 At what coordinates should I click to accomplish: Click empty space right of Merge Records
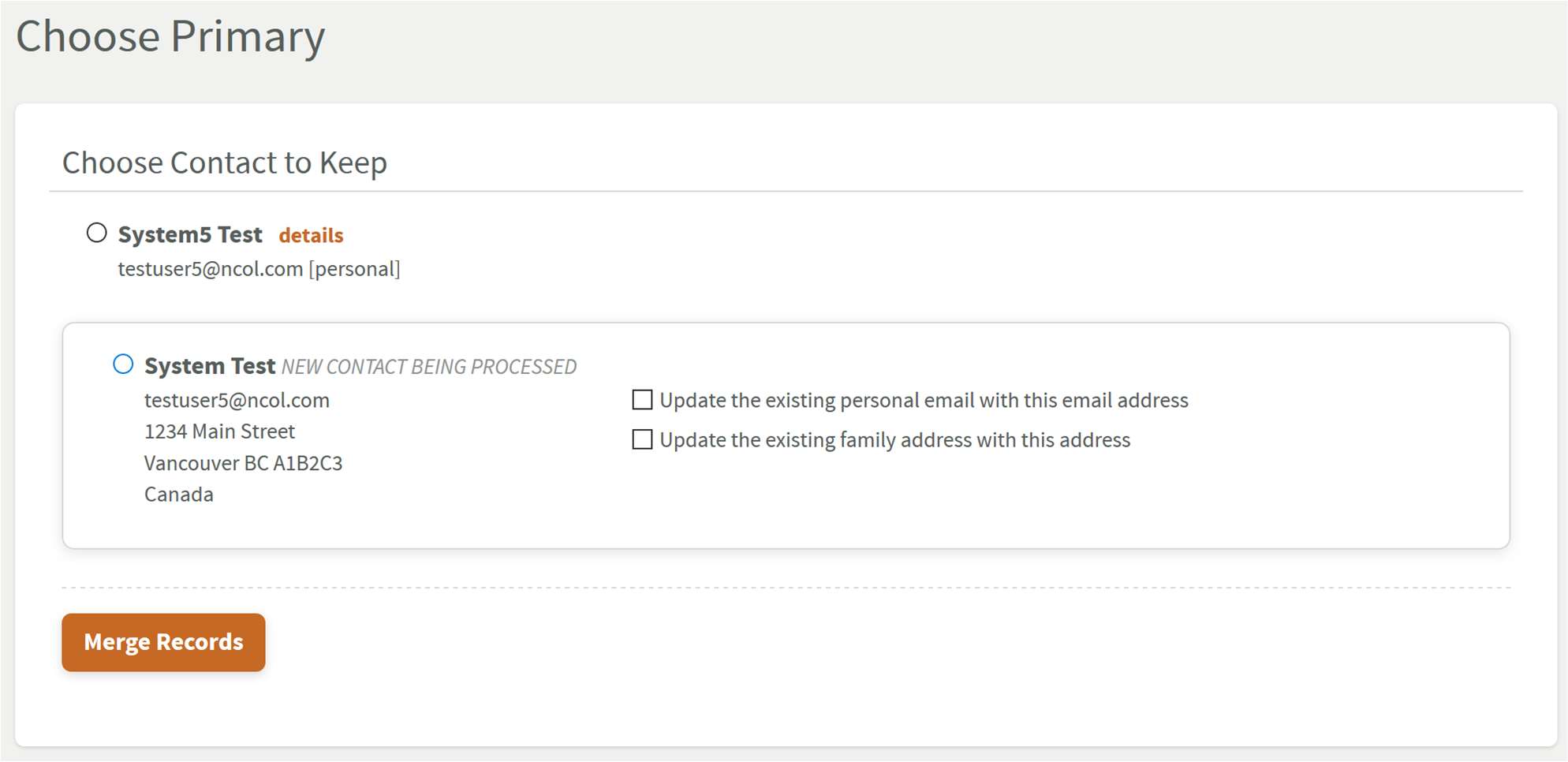[710, 643]
